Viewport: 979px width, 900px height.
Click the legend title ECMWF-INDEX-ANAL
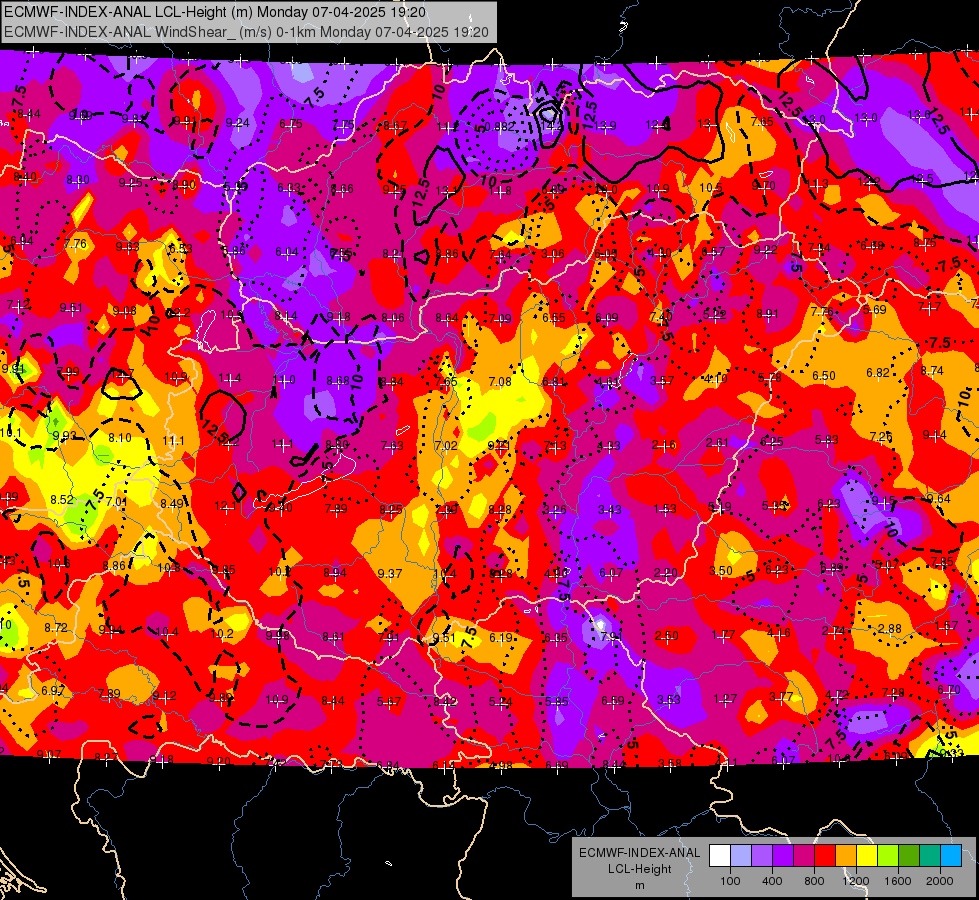(639, 853)
